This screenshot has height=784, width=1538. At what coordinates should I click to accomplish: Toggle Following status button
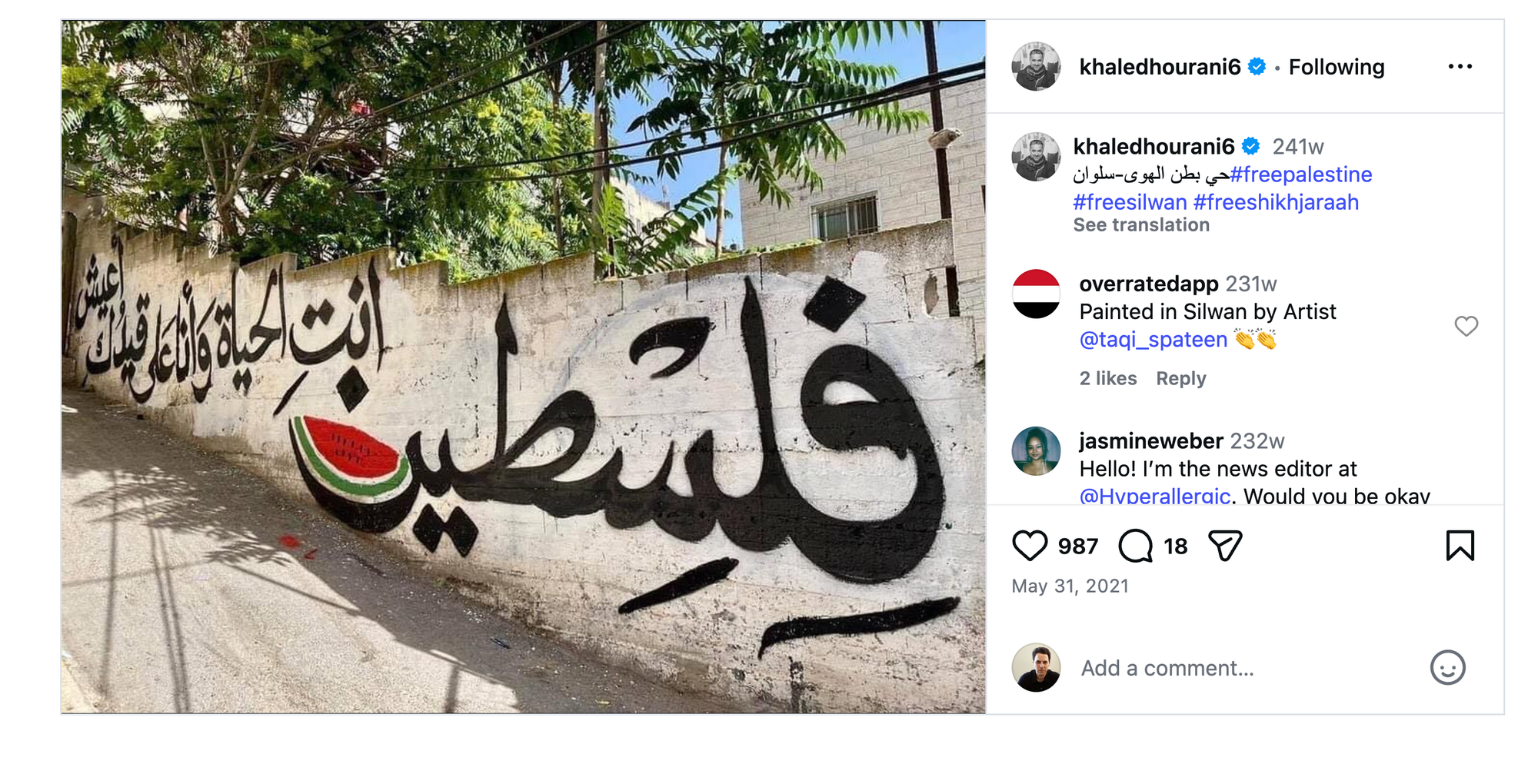click(1337, 67)
